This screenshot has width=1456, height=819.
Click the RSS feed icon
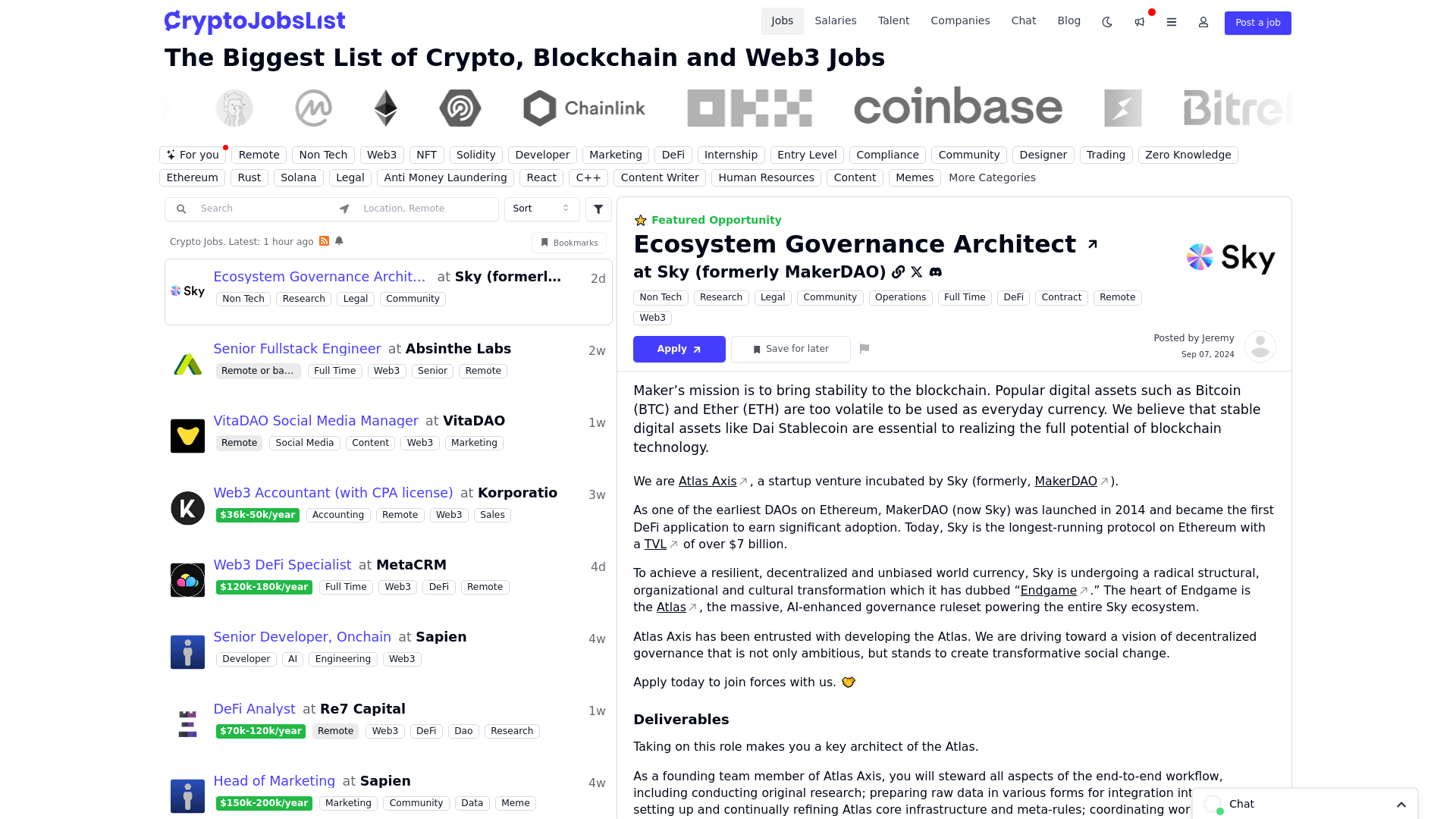pyautogui.click(x=325, y=241)
